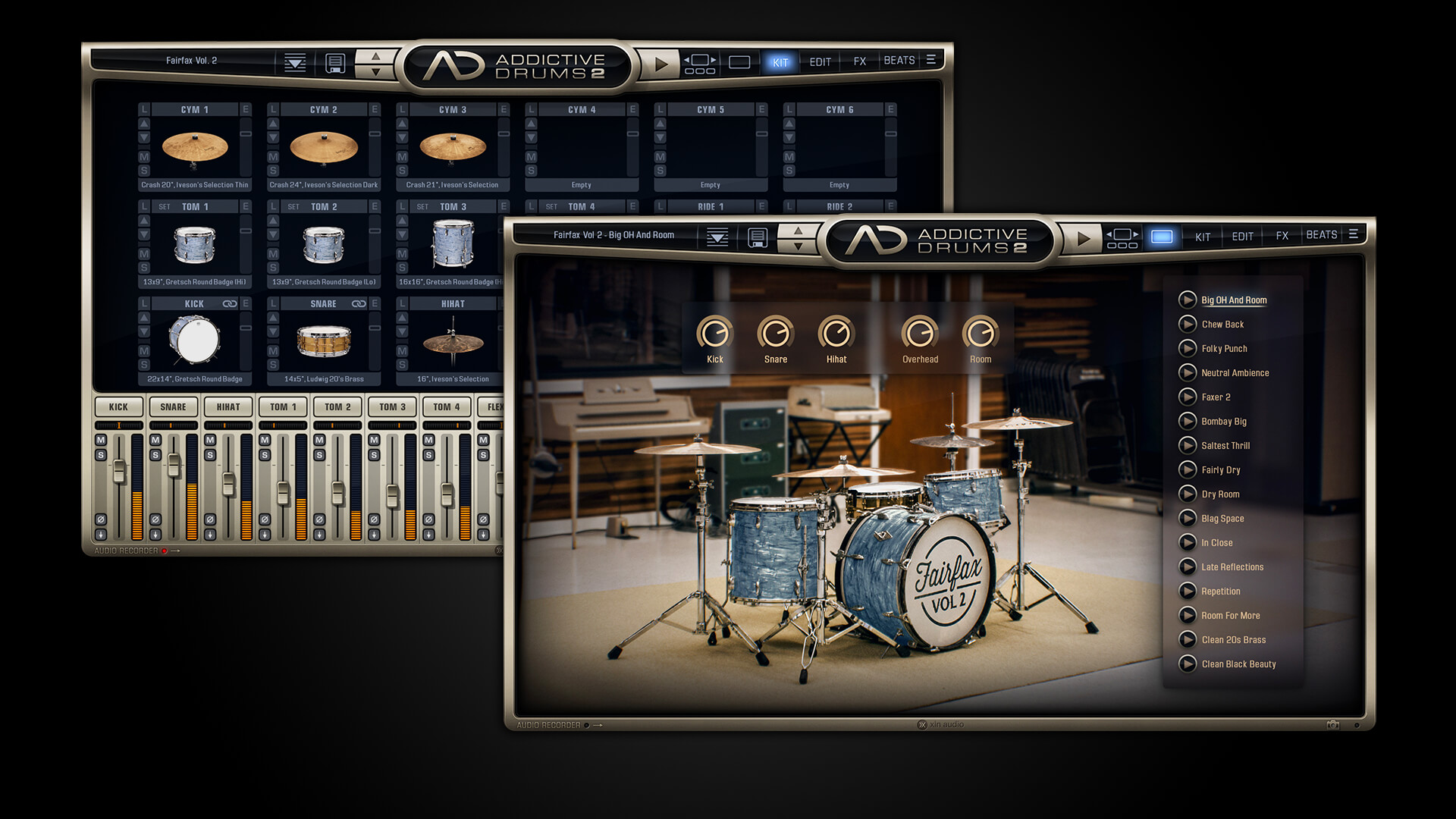Click preset up/down stepper in back window
Image resolution: width=1456 pixels, height=819 pixels.
pos(375,64)
